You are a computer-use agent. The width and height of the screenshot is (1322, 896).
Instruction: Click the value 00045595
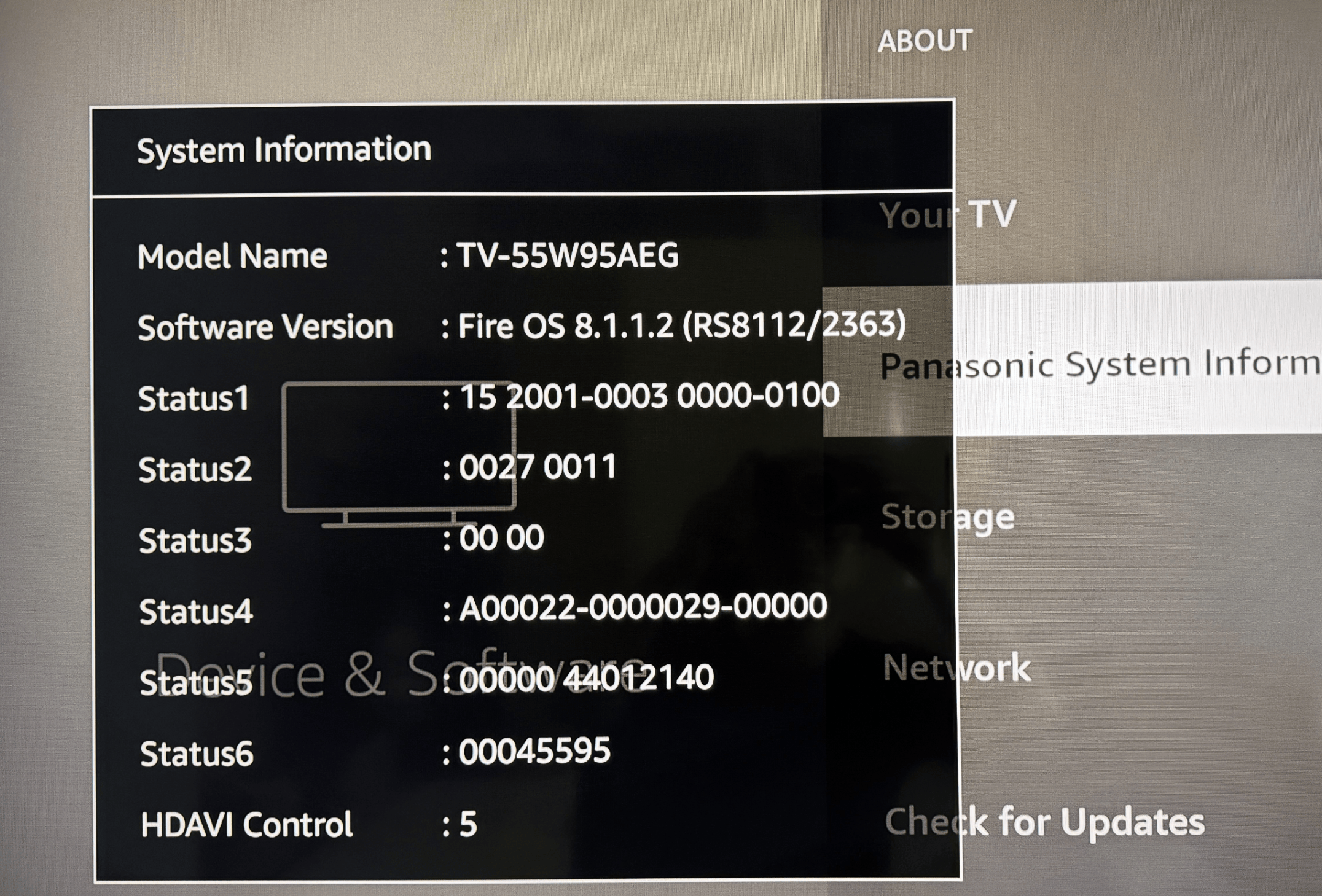coord(534,750)
